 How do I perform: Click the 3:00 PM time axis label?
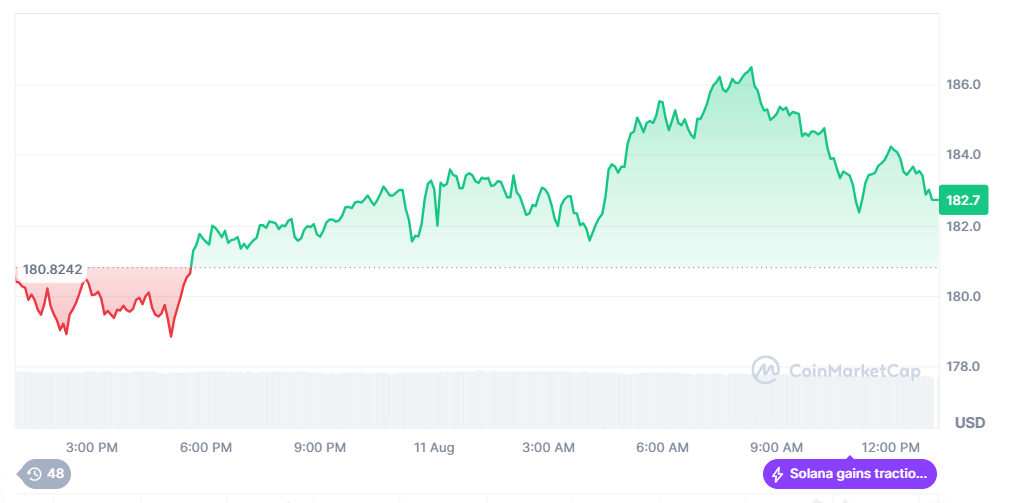click(x=93, y=447)
